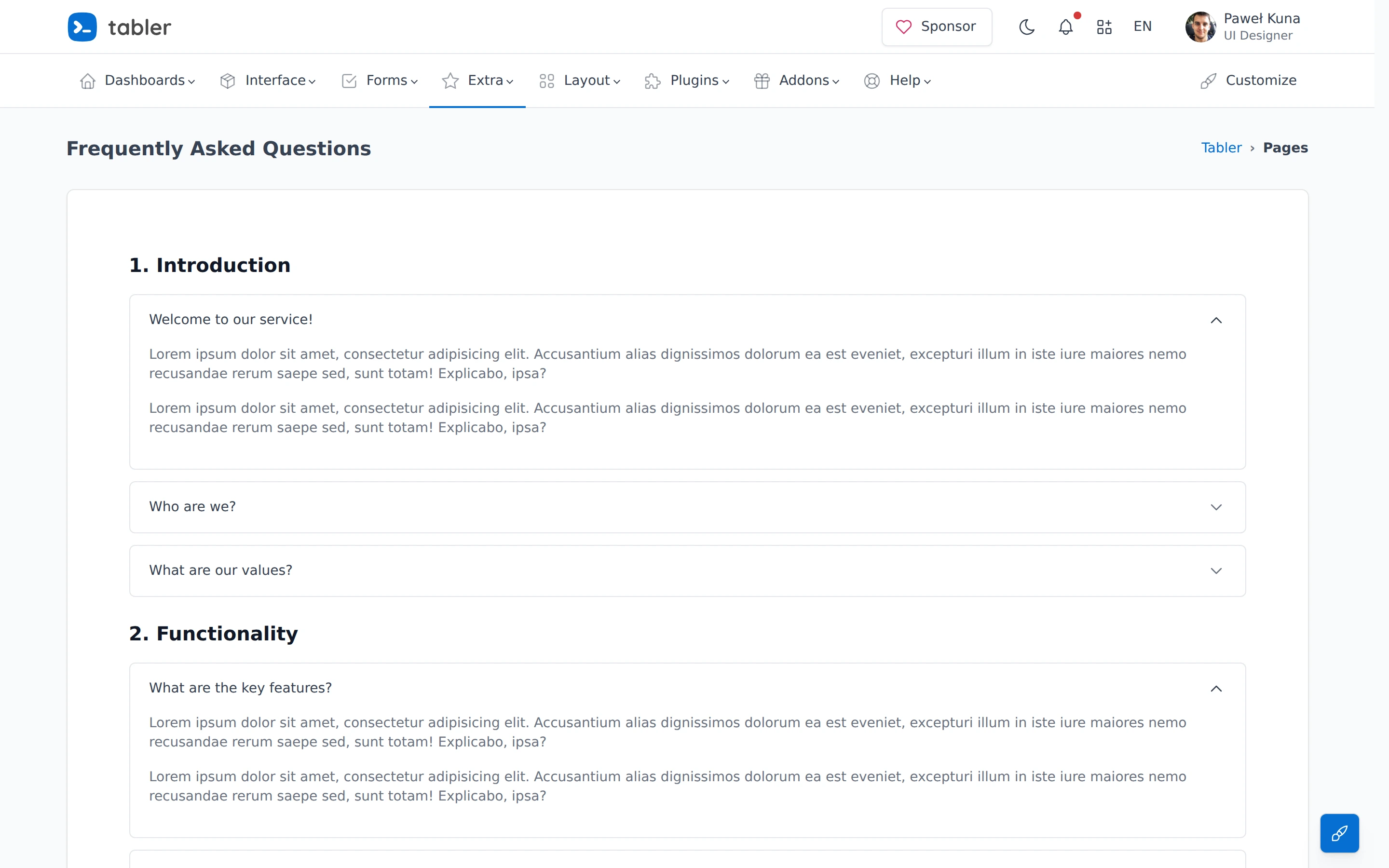Viewport: 1389px width, 868px height.
Task: Click the Forms checkbox icon
Action: coord(349,81)
